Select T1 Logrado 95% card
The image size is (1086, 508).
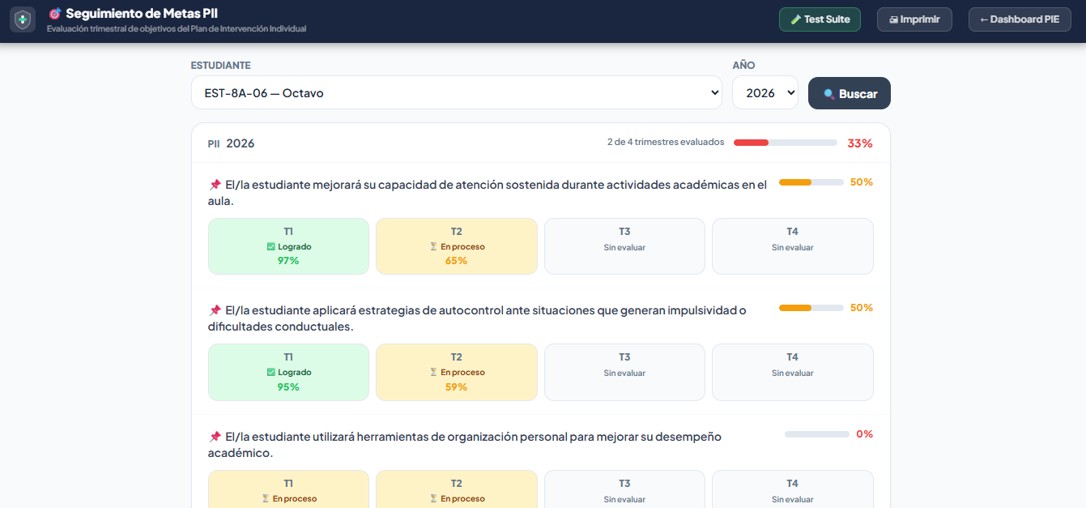coord(288,372)
